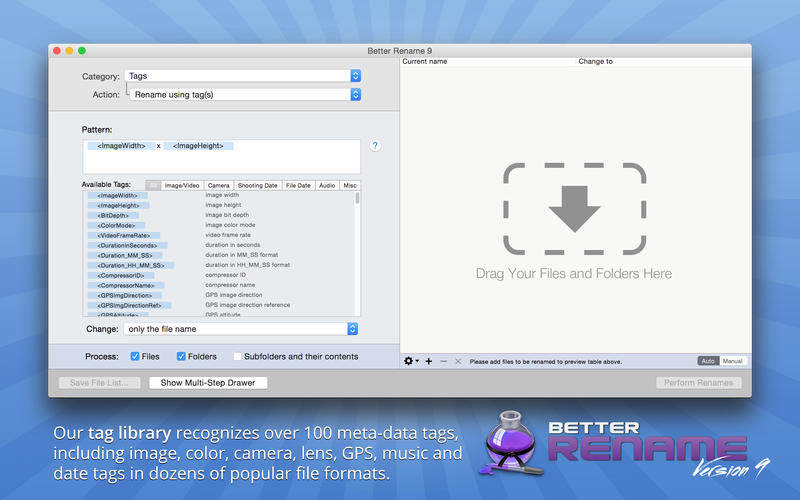Image resolution: width=800 pixels, height=500 pixels.
Task: Click Show Multi-Step Drawer
Action: point(208,383)
